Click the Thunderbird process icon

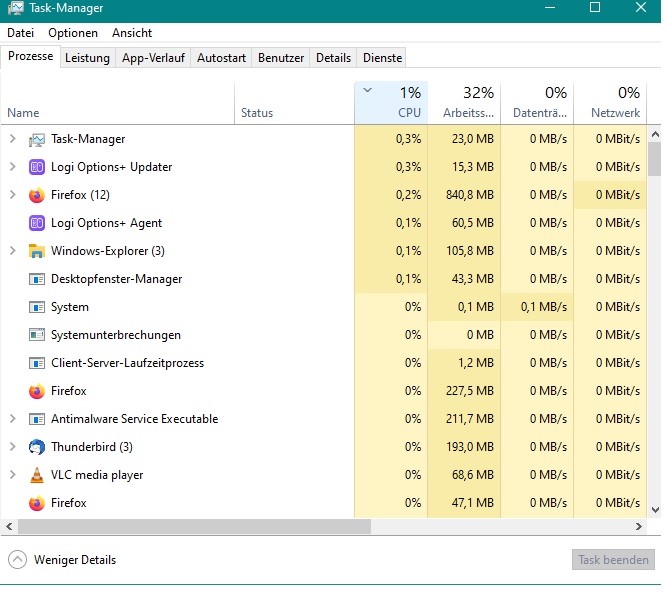pos(37,447)
